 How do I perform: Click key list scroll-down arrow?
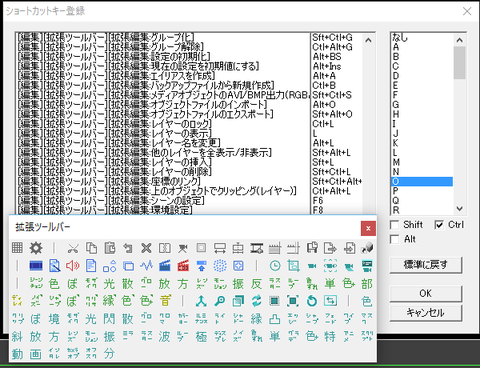coord(460,209)
